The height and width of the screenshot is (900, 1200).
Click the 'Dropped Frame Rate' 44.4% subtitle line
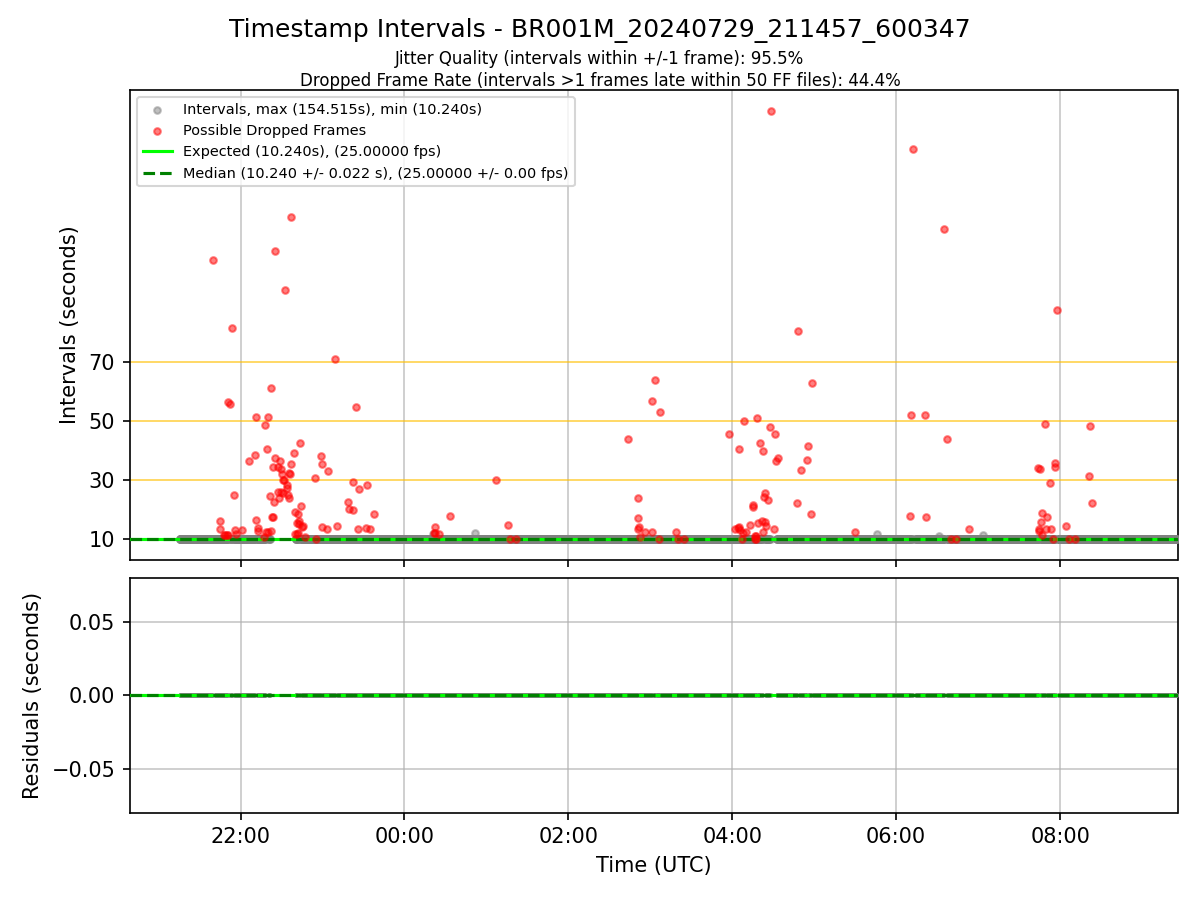click(x=600, y=80)
